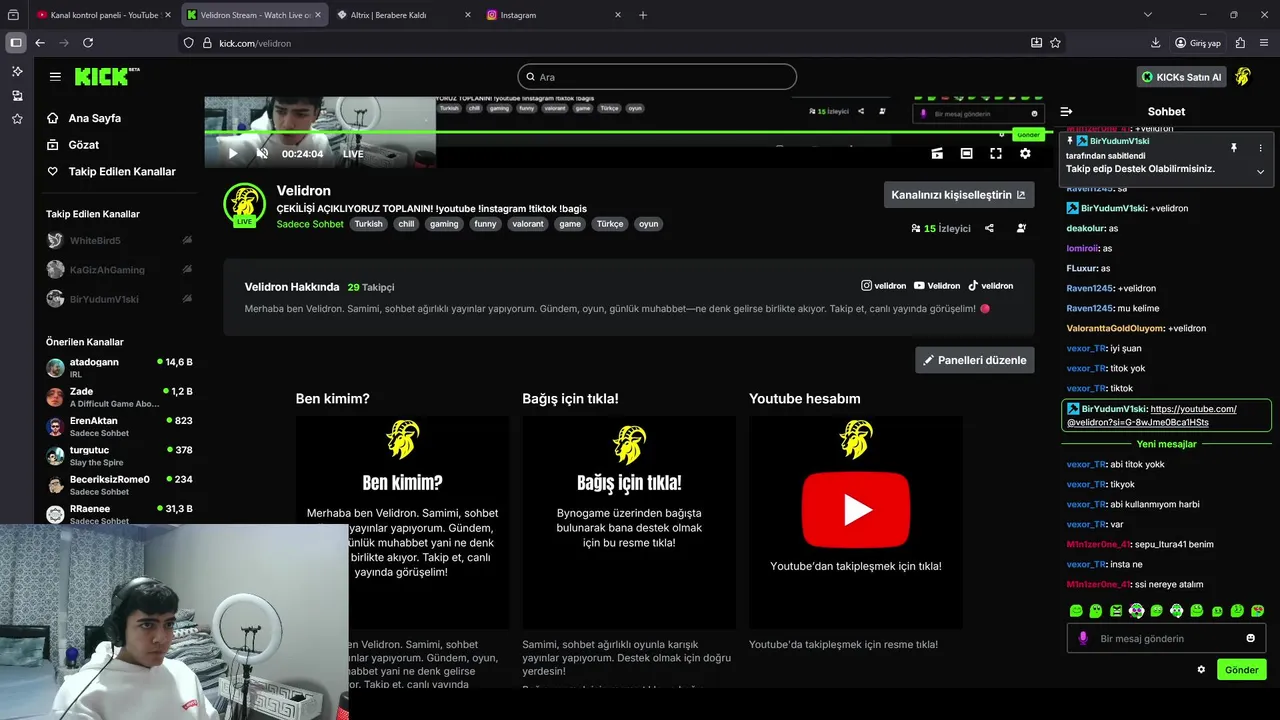Screen dimensions: 1280x720
Task: Open BirYudumV1ski followed channel
Action: [119, 299]
